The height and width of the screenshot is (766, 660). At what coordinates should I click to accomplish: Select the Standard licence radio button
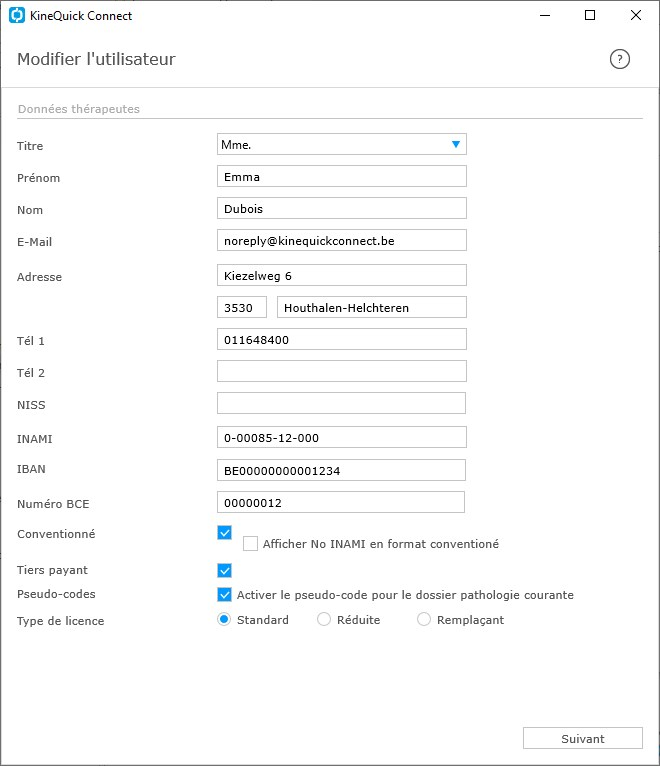pyautogui.click(x=224, y=619)
